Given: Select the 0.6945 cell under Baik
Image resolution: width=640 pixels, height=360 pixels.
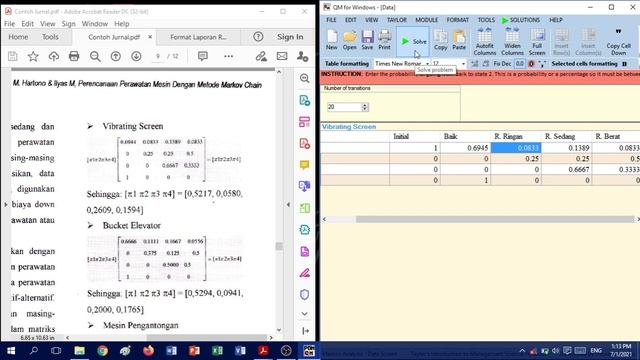Looking at the screenshot, I should (465, 148).
